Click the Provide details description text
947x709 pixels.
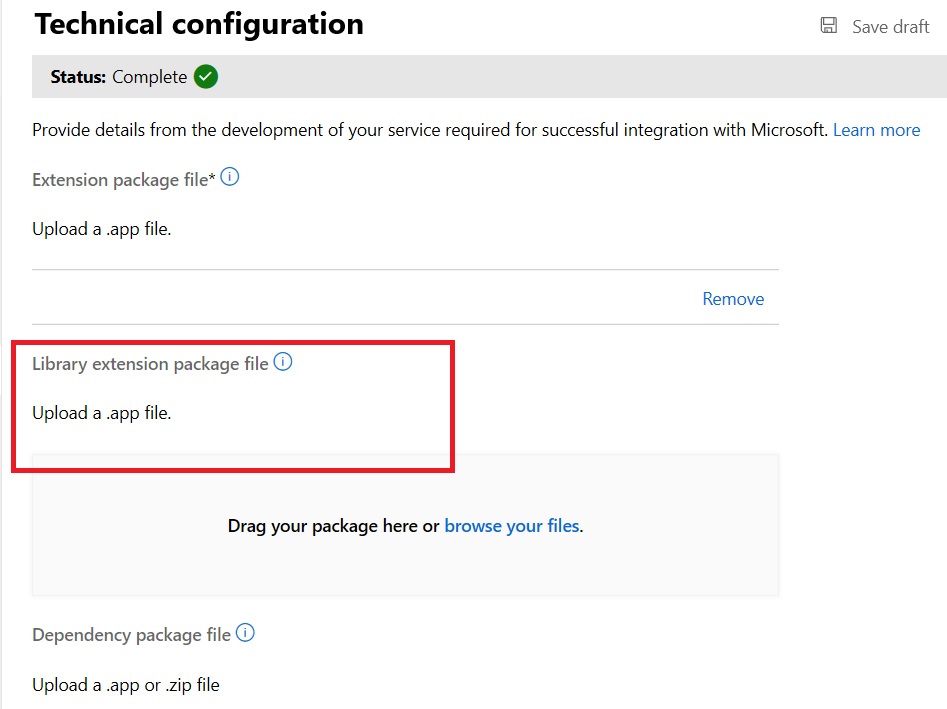[x=430, y=130]
